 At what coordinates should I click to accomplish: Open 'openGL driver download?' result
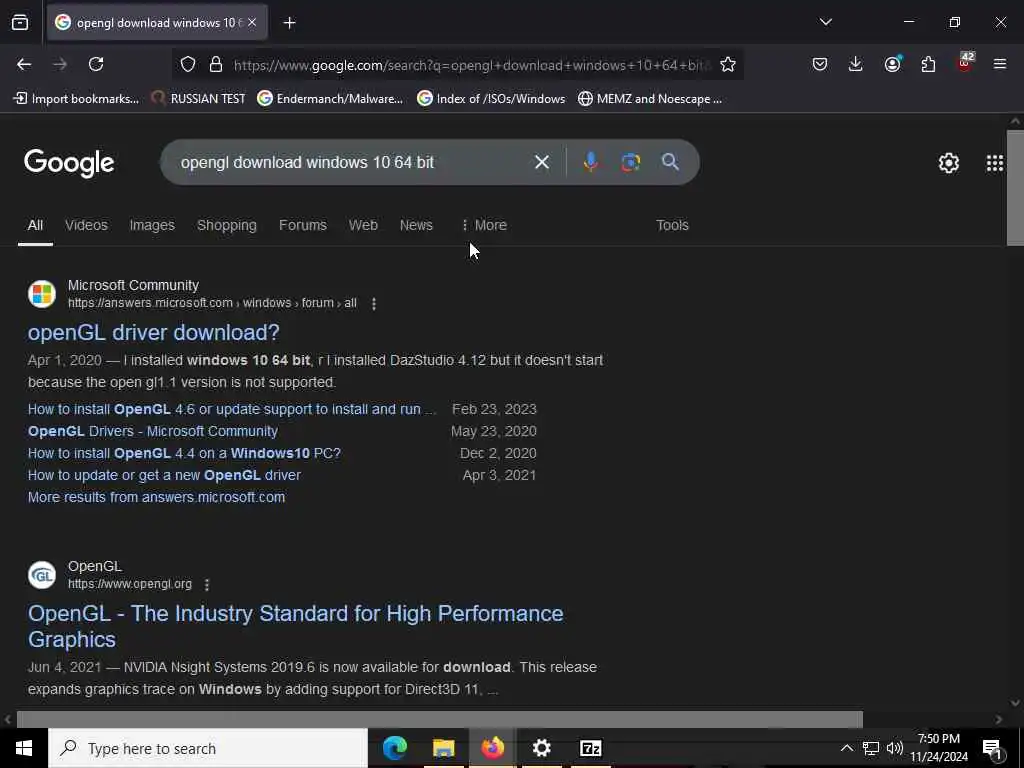point(153,332)
